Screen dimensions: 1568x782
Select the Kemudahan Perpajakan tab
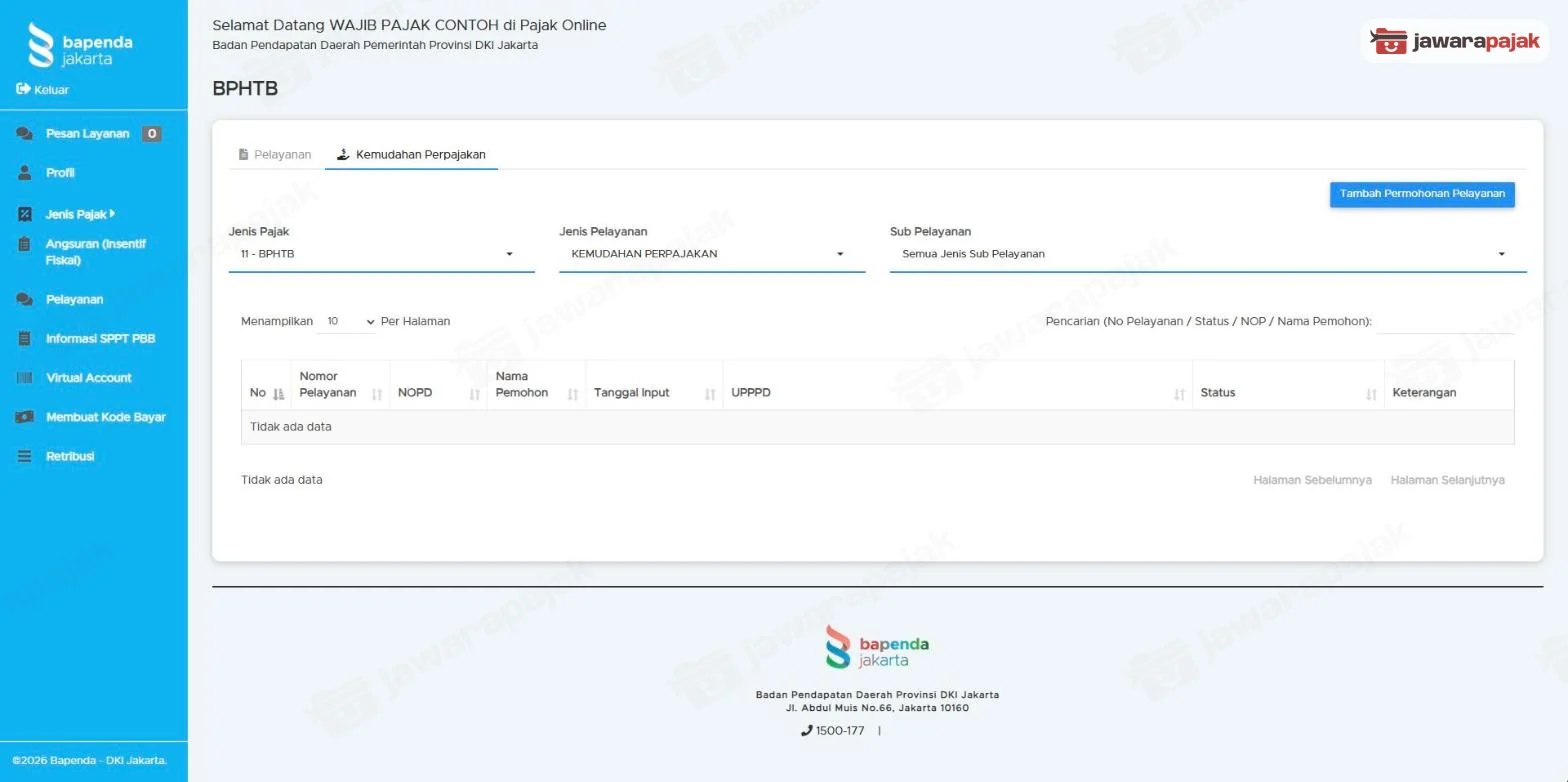click(x=411, y=155)
